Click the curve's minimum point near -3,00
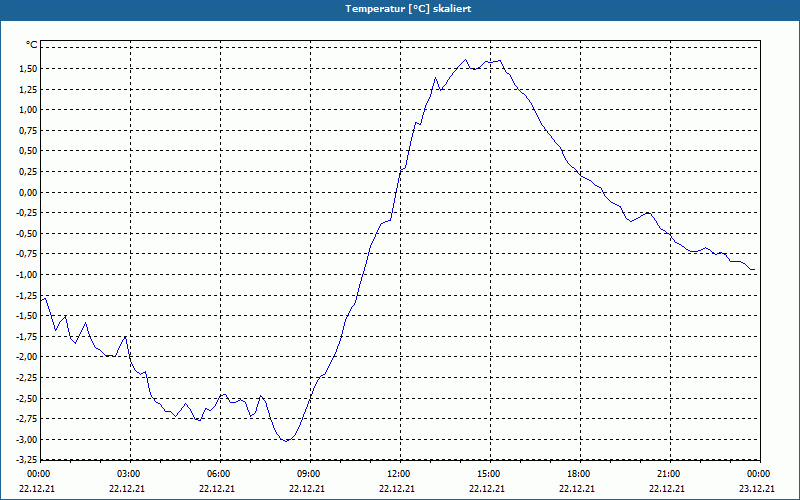 click(x=286, y=441)
